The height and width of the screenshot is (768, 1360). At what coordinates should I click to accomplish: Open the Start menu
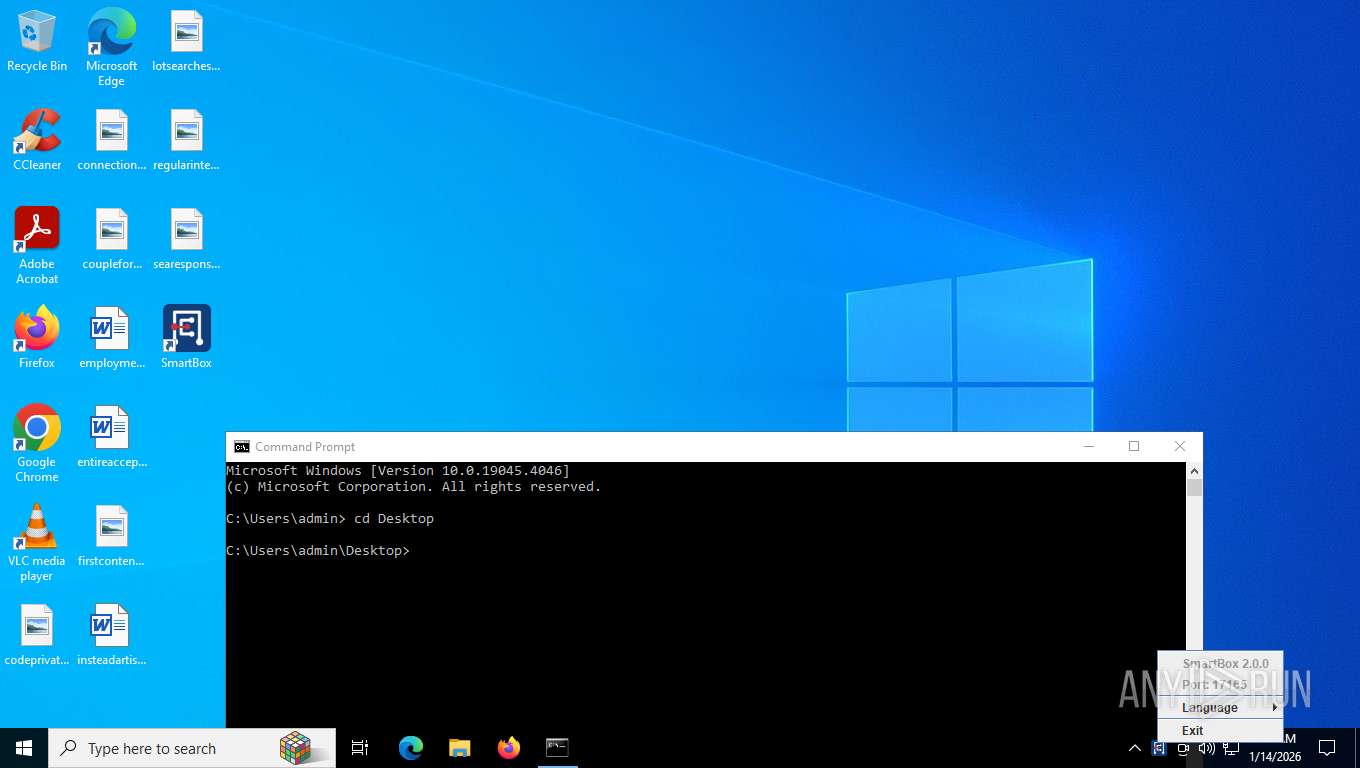[x=24, y=748]
